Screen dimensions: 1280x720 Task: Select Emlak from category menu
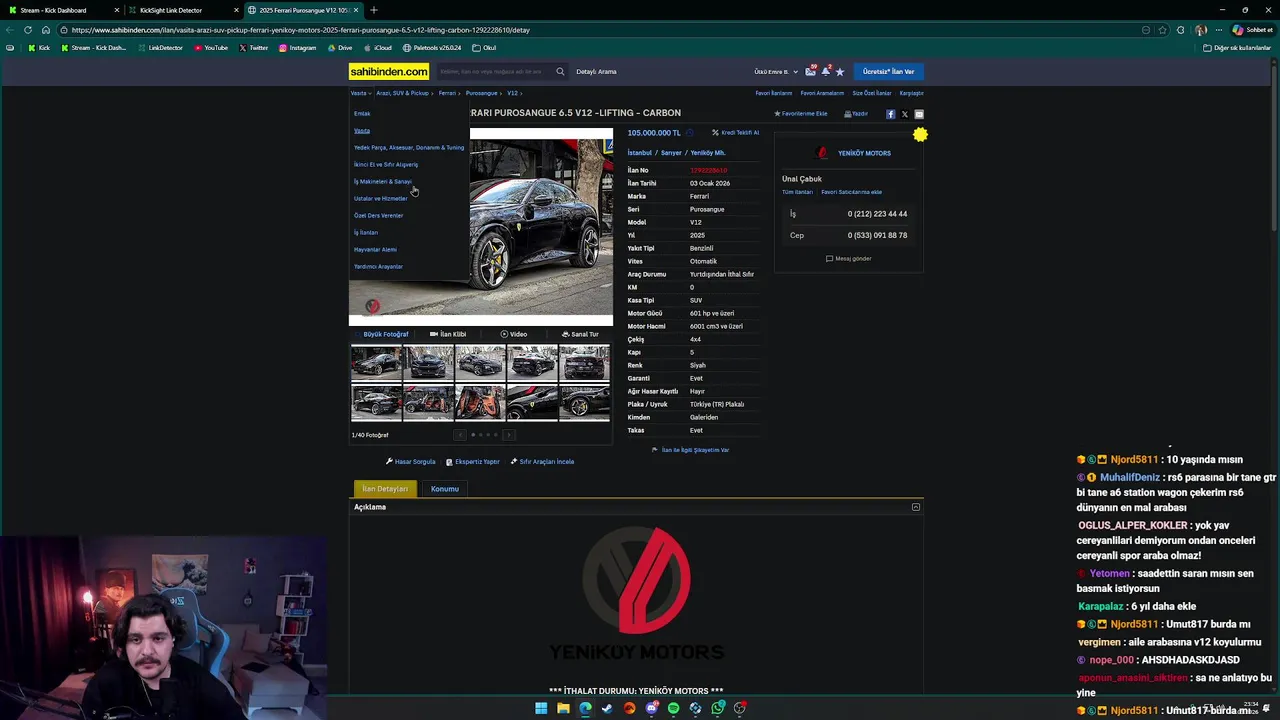[x=362, y=113]
